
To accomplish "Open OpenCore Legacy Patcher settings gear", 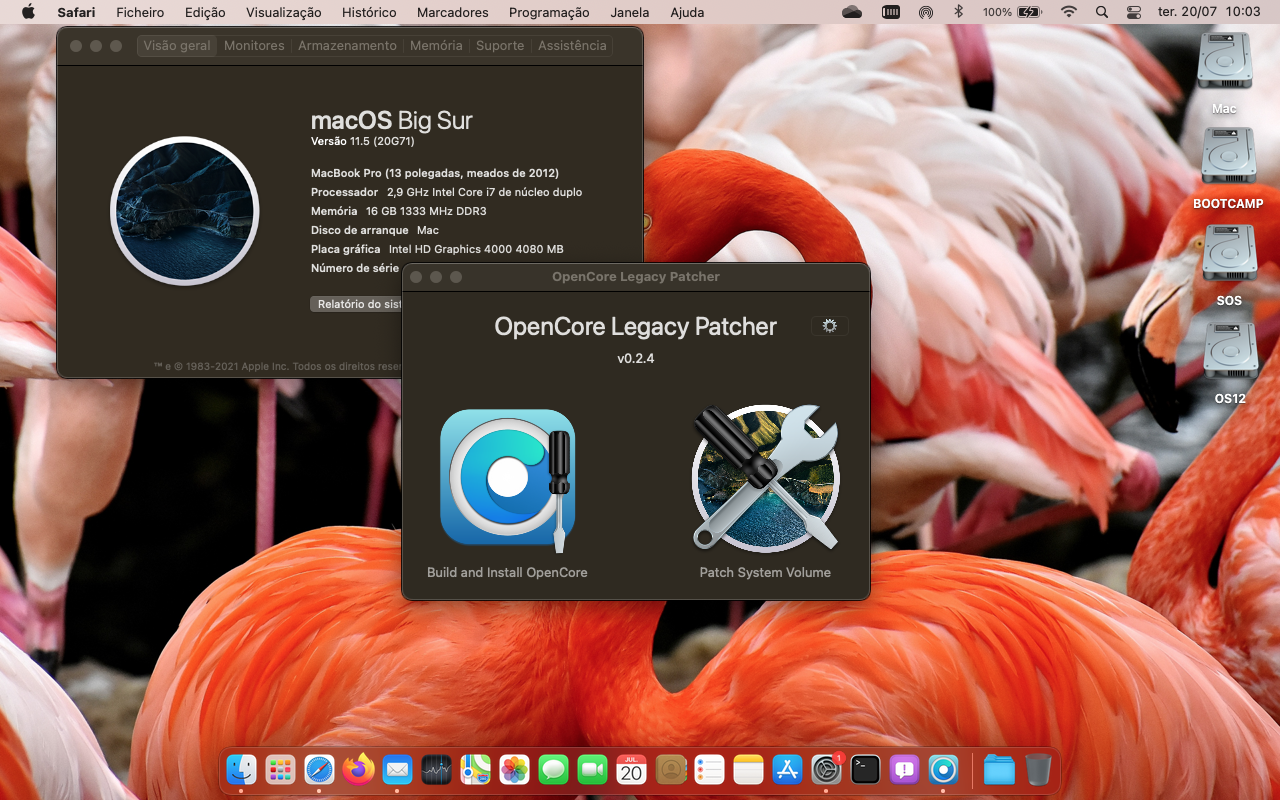I will click(829, 326).
